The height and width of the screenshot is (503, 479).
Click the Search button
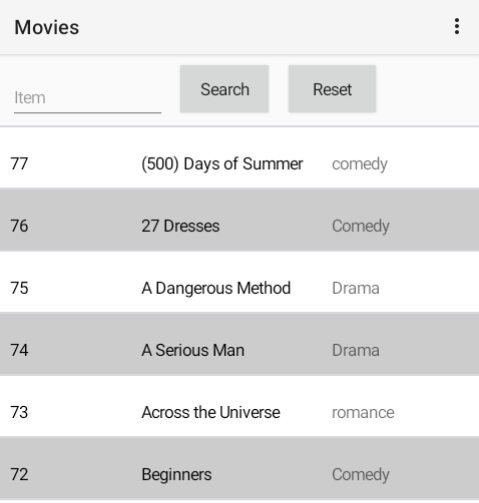(x=224, y=89)
